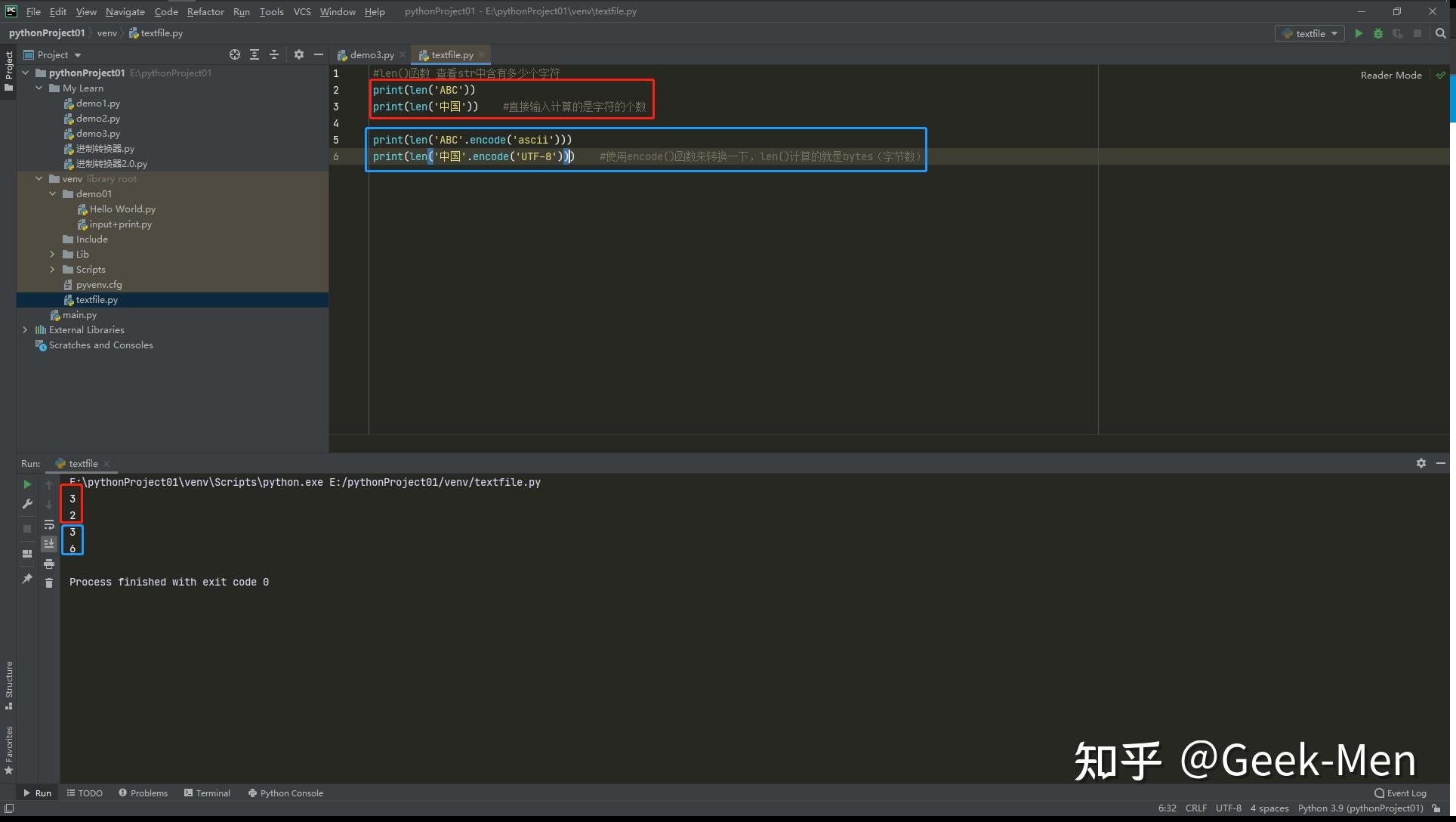Run the textfile configuration
The image size is (1456, 822).
1358,33
